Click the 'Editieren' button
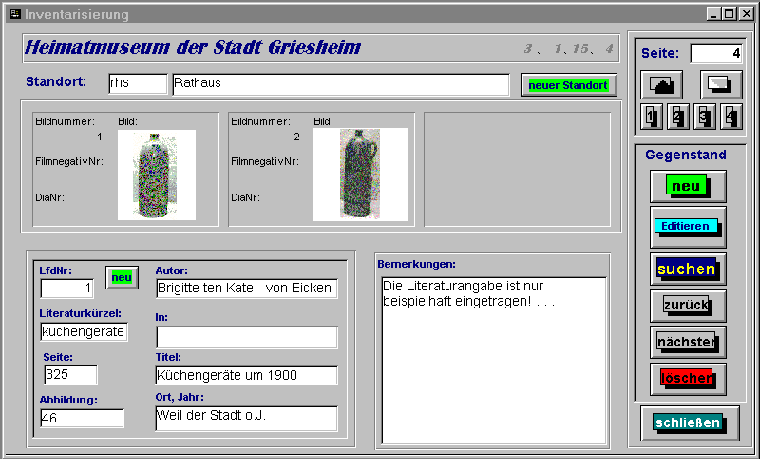Image resolution: width=760 pixels, height=461 pixels. [688, 227]
